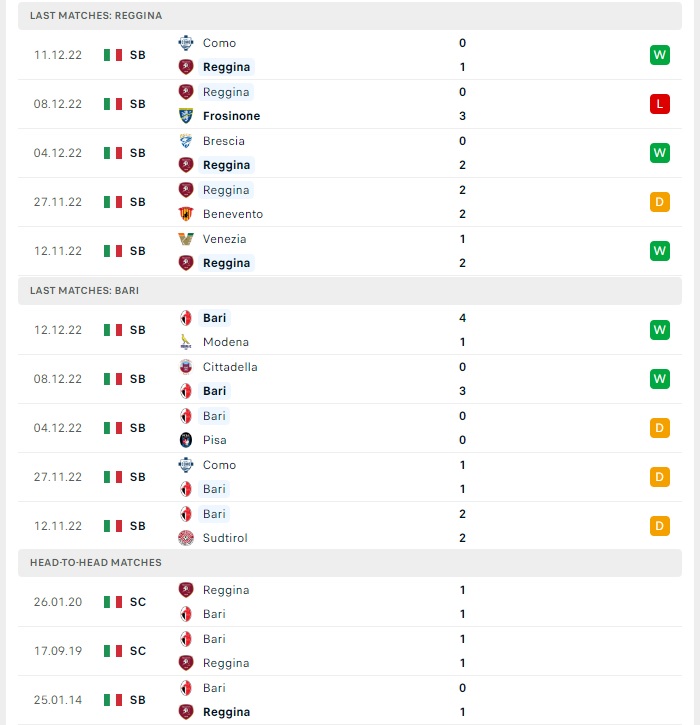Click the orange D badge for Bari vs Pisa
The width and height of the screenshot is (700, 725).
point(659,428)
